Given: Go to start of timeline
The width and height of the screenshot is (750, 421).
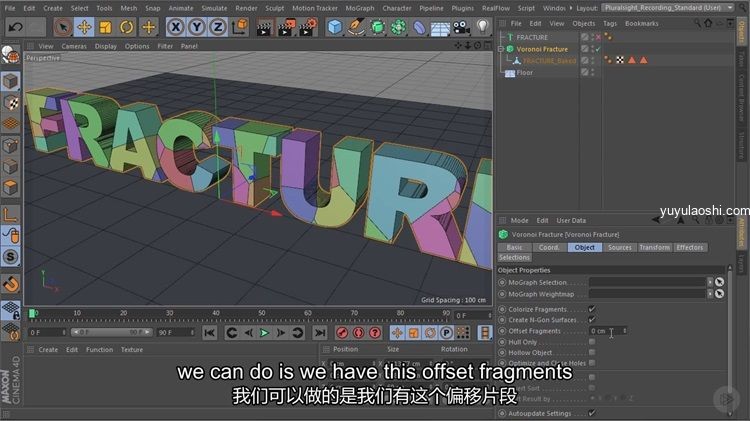Looking at the screenshot, I should click(x=210, y=332).
